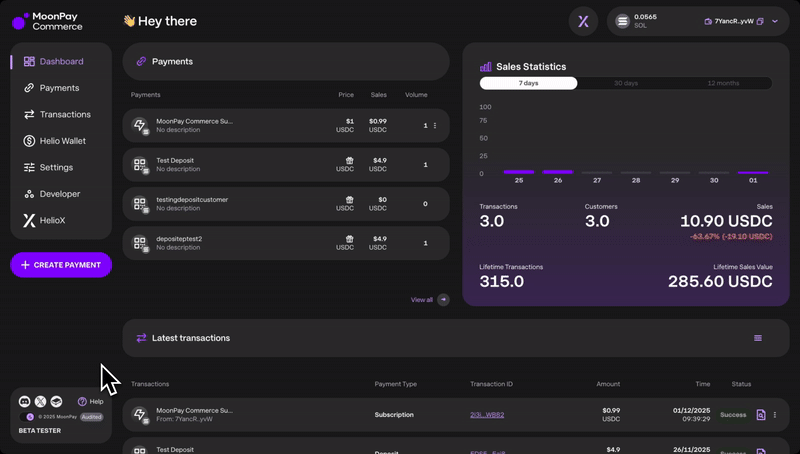Click the Success status of Subscription transaction
800x454 pixels.
pos(733,415)
